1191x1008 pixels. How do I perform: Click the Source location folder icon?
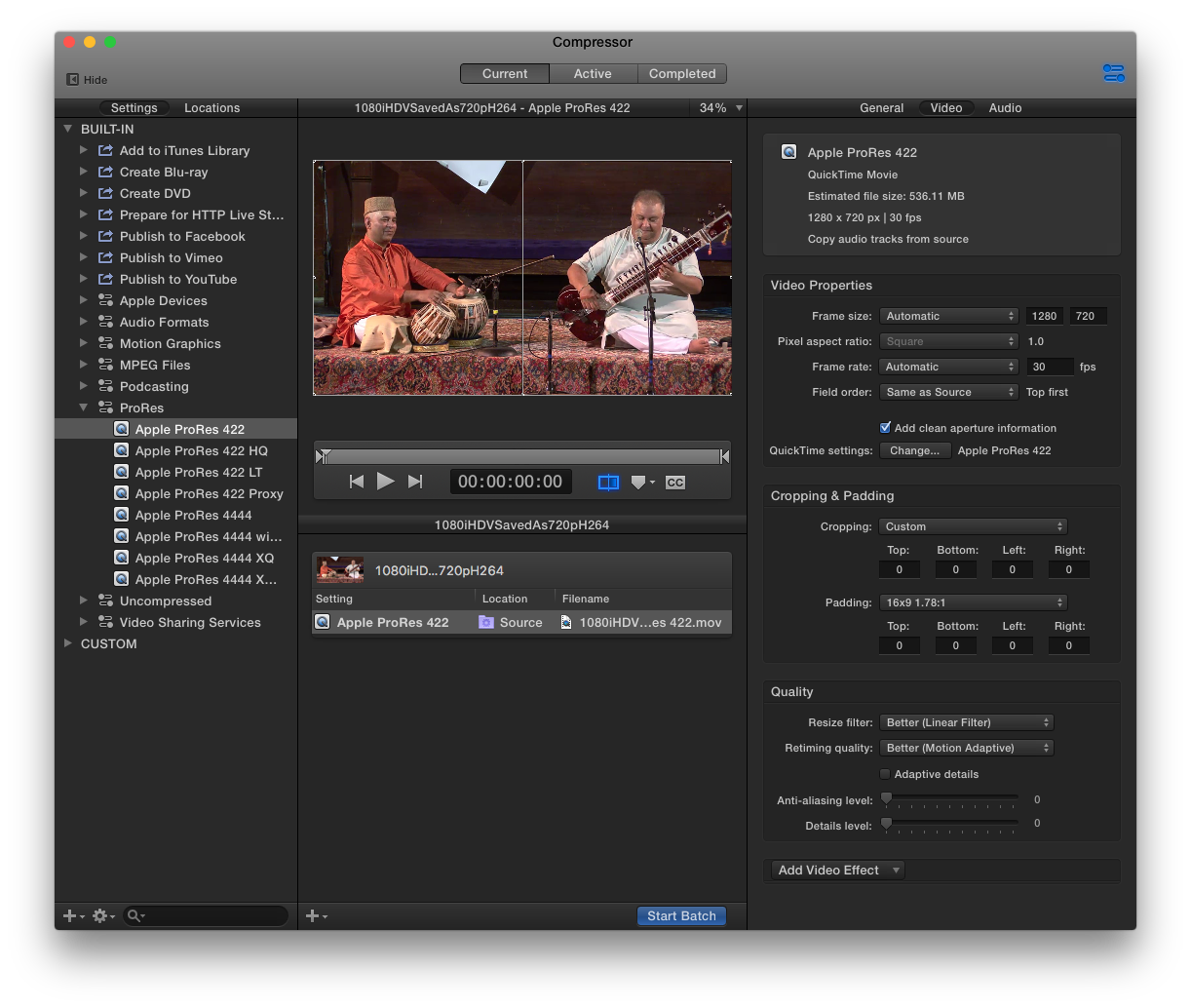(x=486, y=622)
